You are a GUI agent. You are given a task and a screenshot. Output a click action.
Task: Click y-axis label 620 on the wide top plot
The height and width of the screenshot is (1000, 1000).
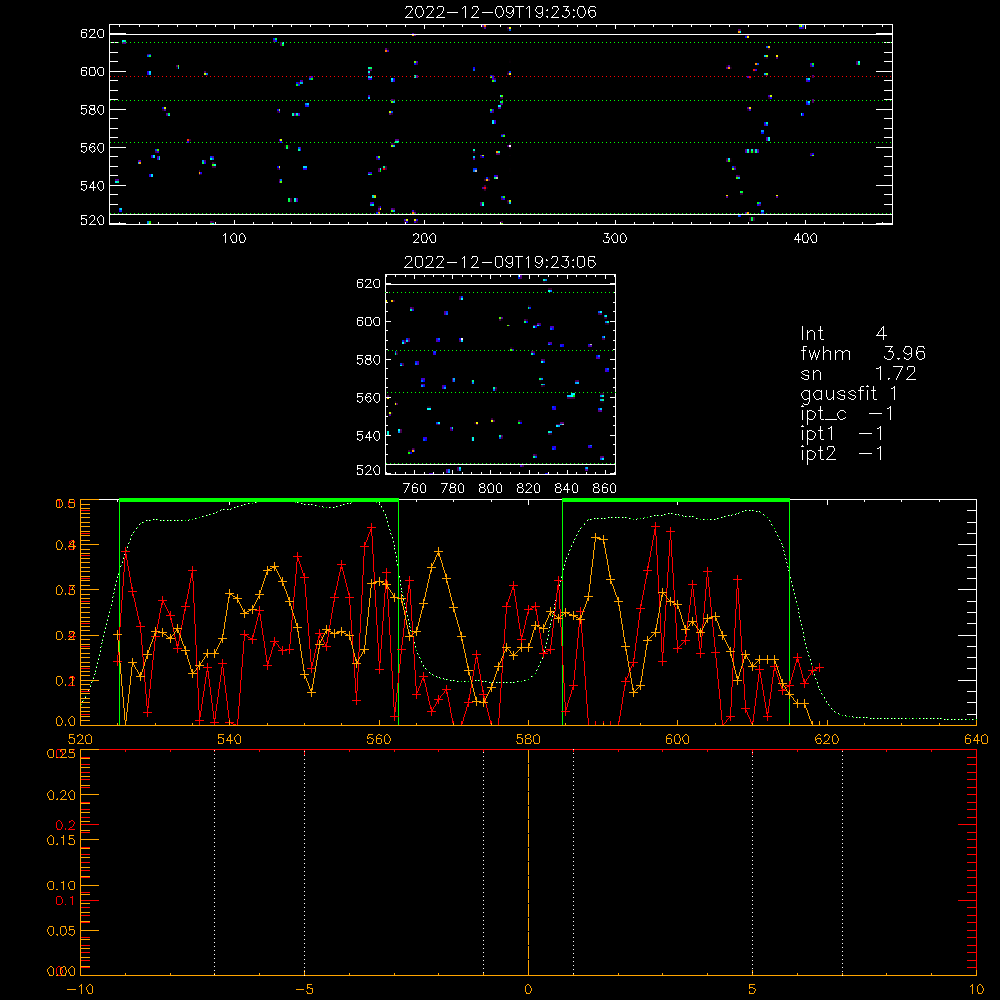[92, 34]
